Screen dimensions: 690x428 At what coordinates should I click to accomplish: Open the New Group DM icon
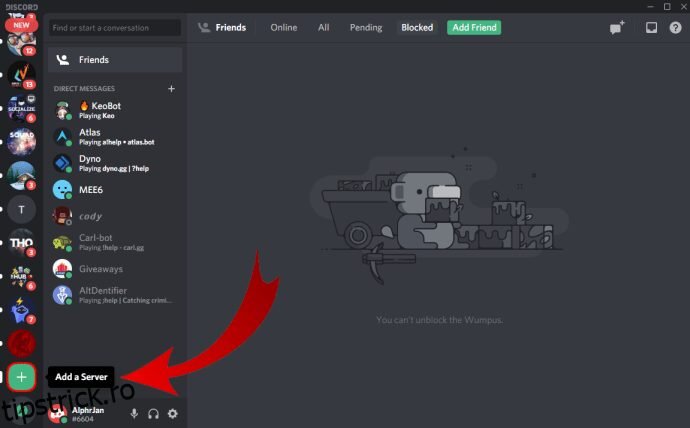point(617,28)
